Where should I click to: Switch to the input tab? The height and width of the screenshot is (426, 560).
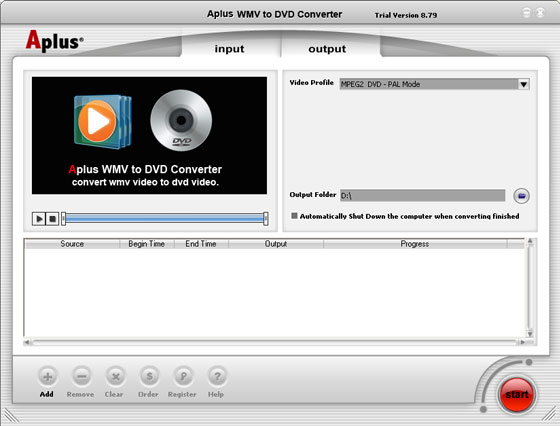point(230,49)
